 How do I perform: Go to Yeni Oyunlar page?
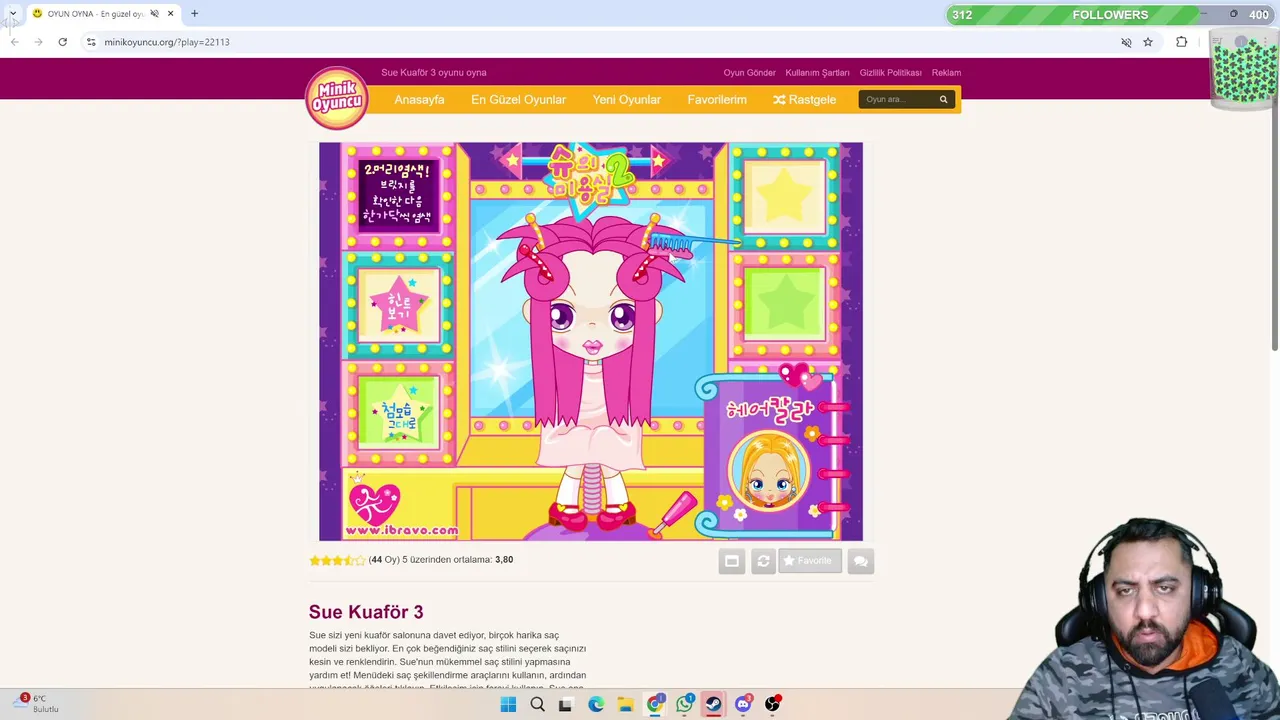(626, 100)
